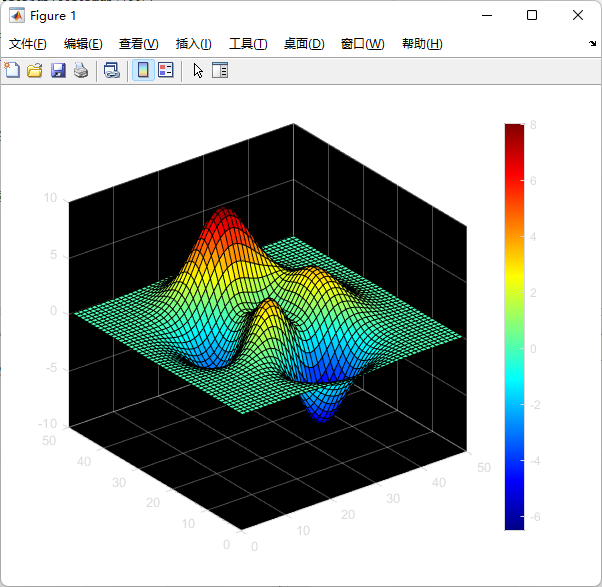Open the 编辑(E) menu
This screenshot has width=602, height=587.
83,44
